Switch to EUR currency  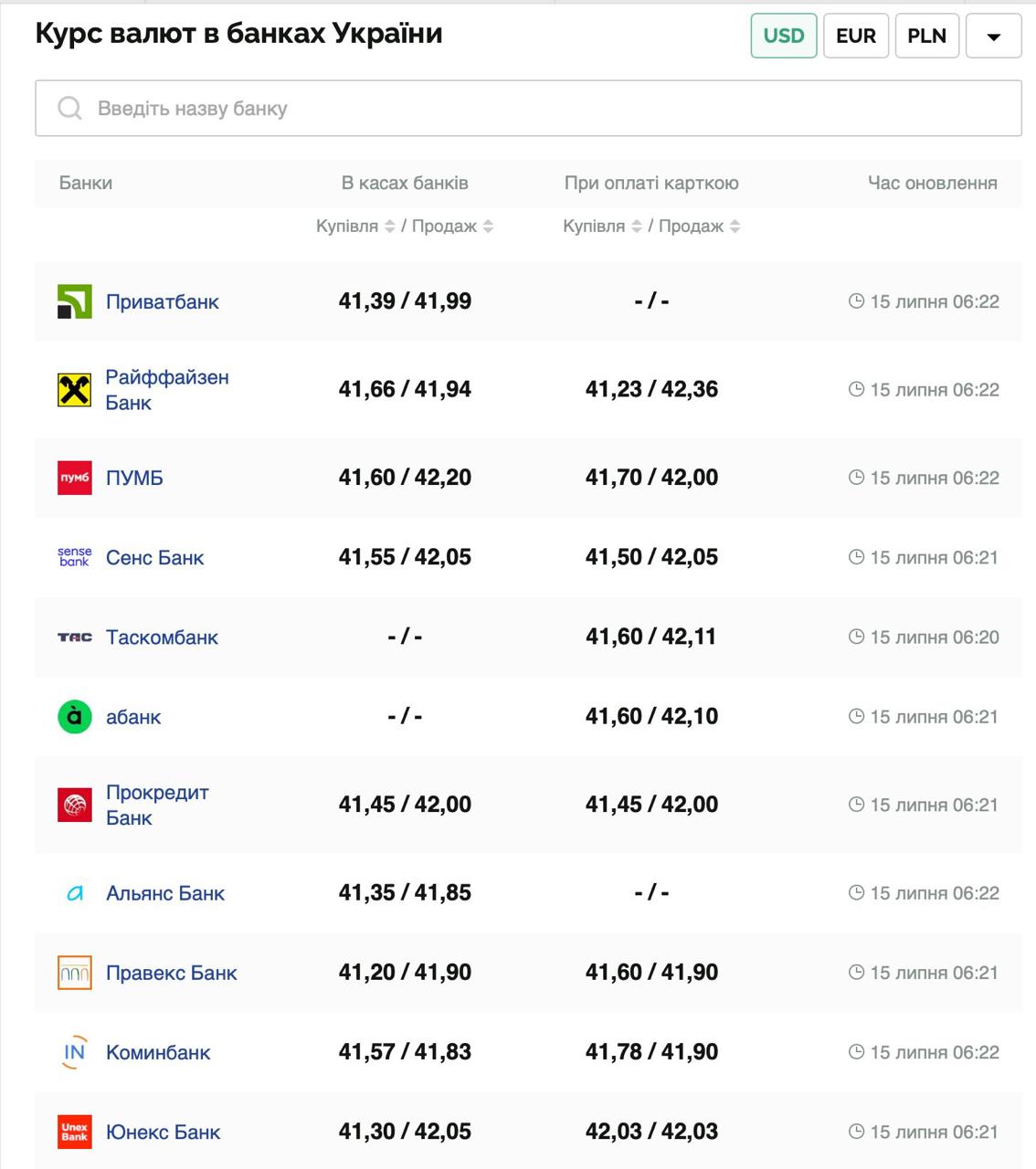click(x=855, y=36)
